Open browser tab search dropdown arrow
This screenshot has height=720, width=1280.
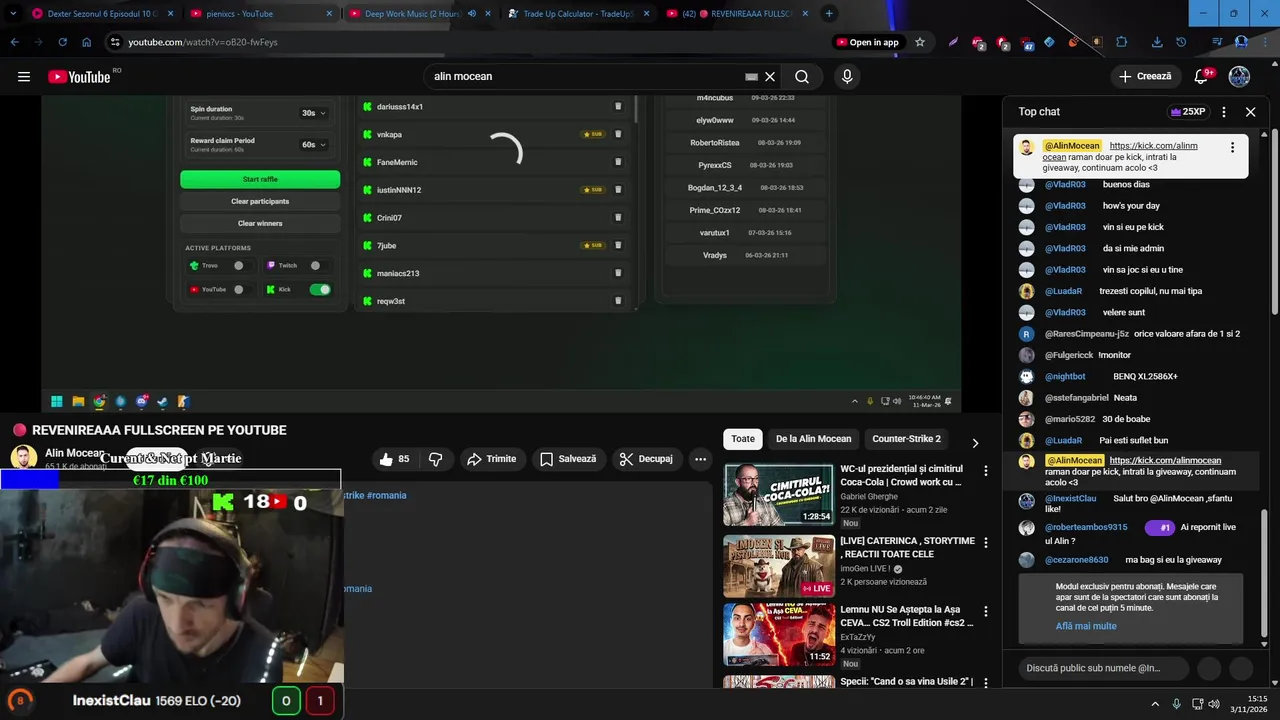click(14, 14)
